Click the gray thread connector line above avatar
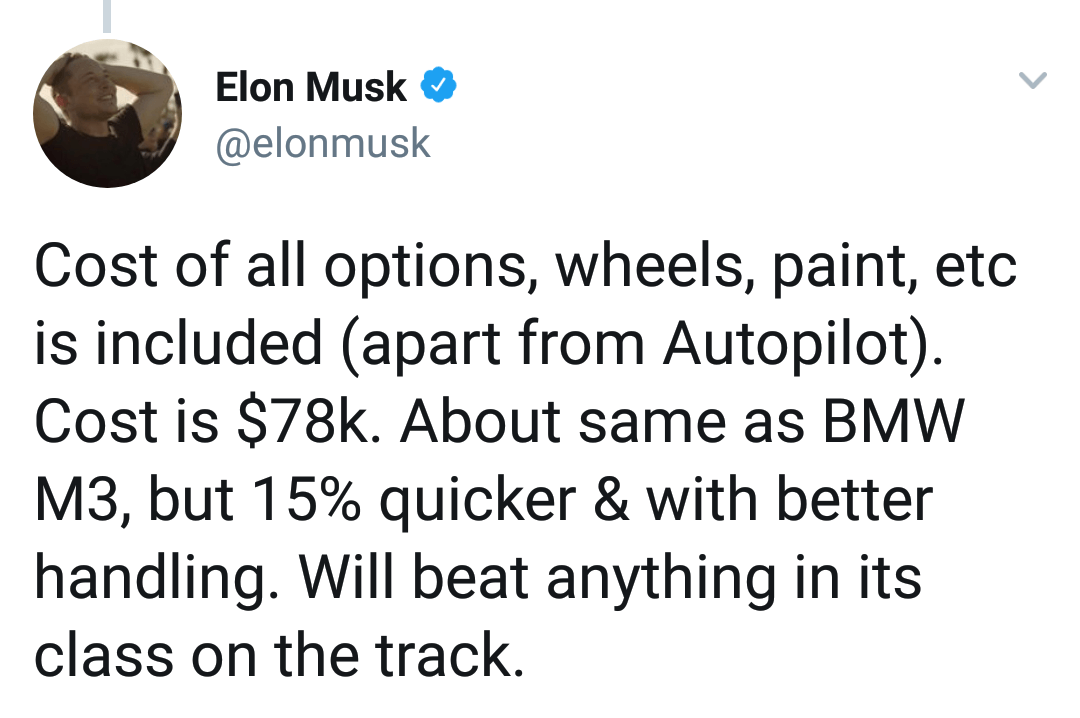Image resolution: width=1080 pixels, height=718 pixels. point(107,16)
